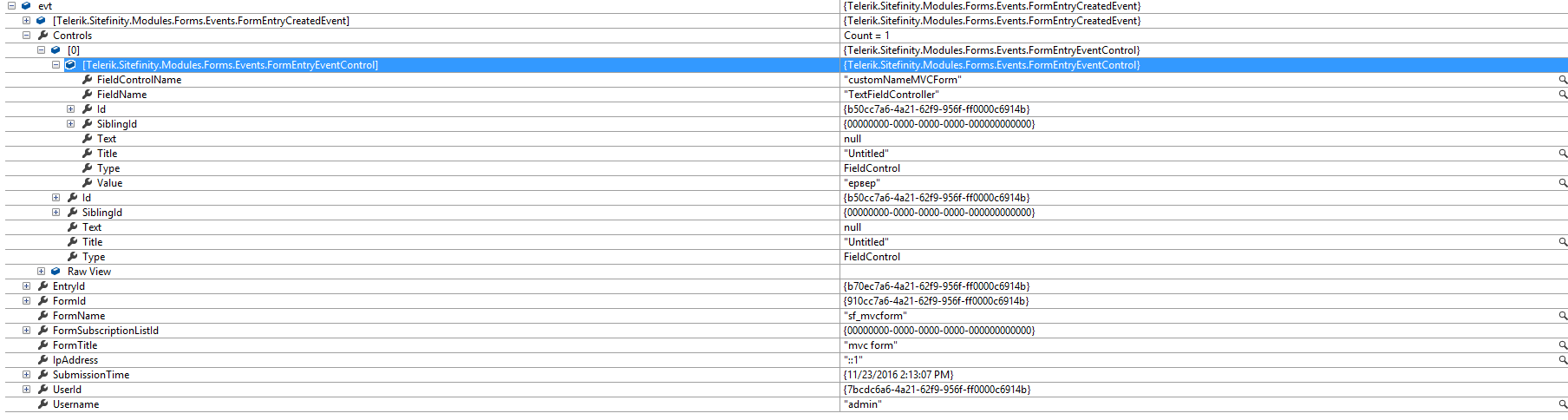Click wrench icon next to FormSubscriptionListId

[42, 331]
